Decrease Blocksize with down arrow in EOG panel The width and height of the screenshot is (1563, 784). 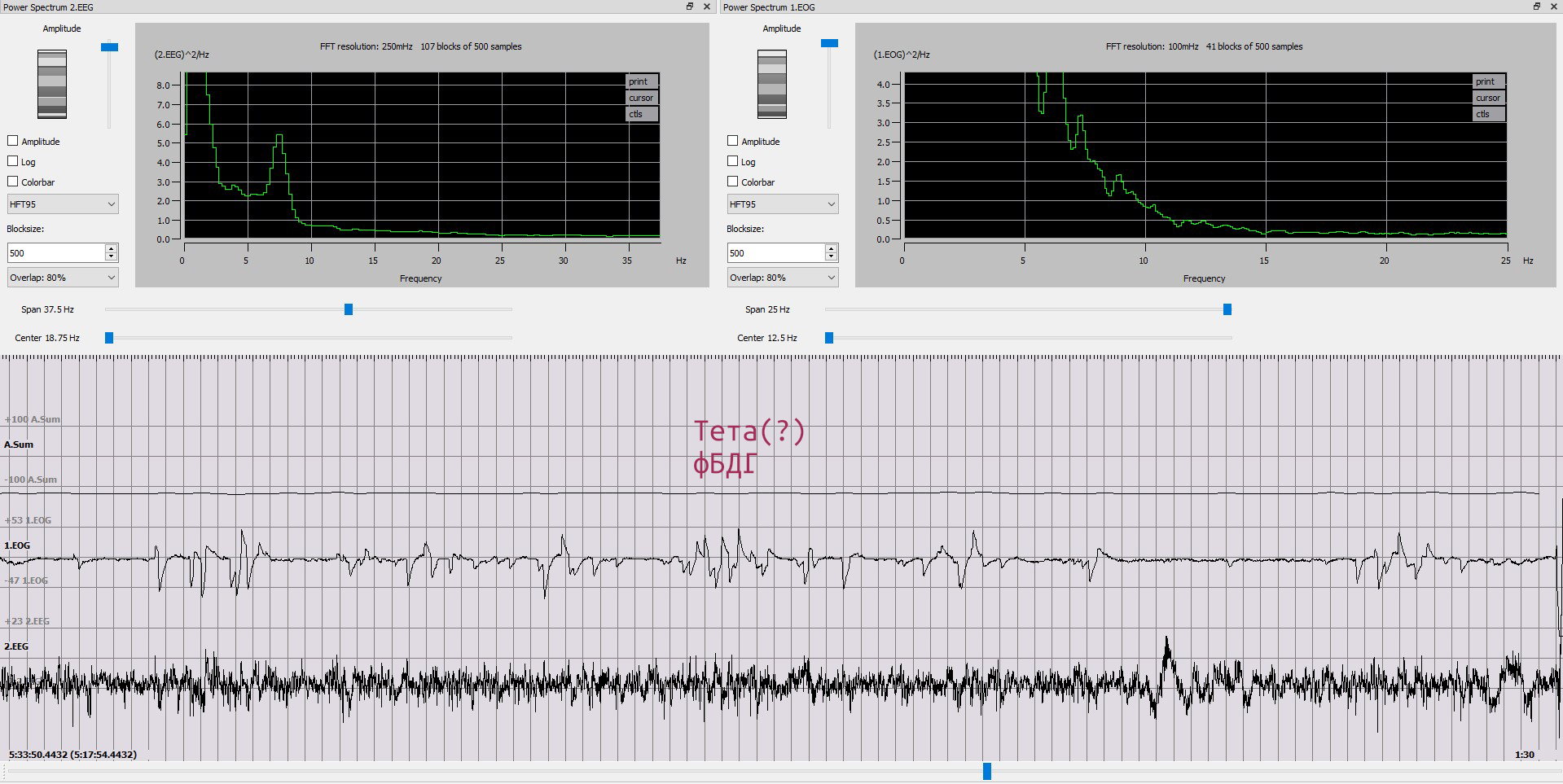pos(832,257)
